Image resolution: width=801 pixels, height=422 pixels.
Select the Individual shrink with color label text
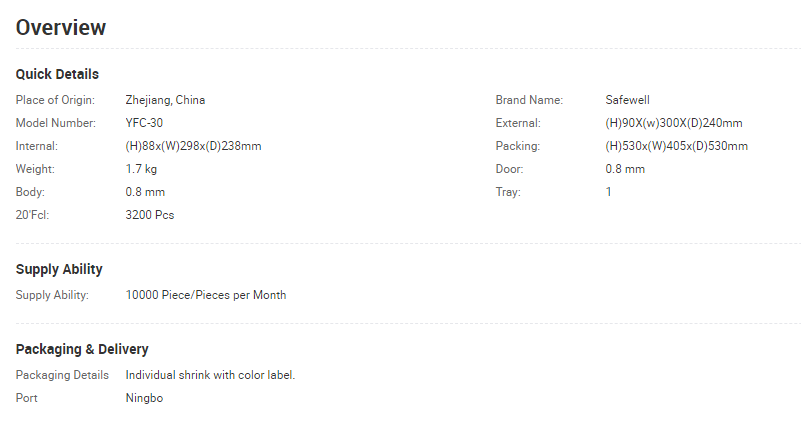[210, 375]
